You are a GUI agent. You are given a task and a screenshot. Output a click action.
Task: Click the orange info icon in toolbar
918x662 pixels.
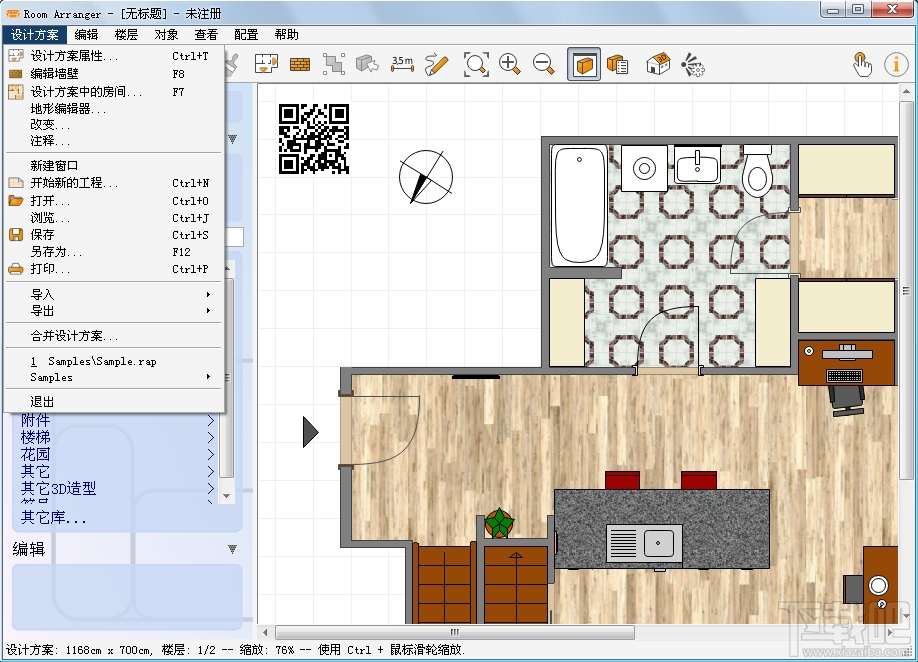pos(895,65)
